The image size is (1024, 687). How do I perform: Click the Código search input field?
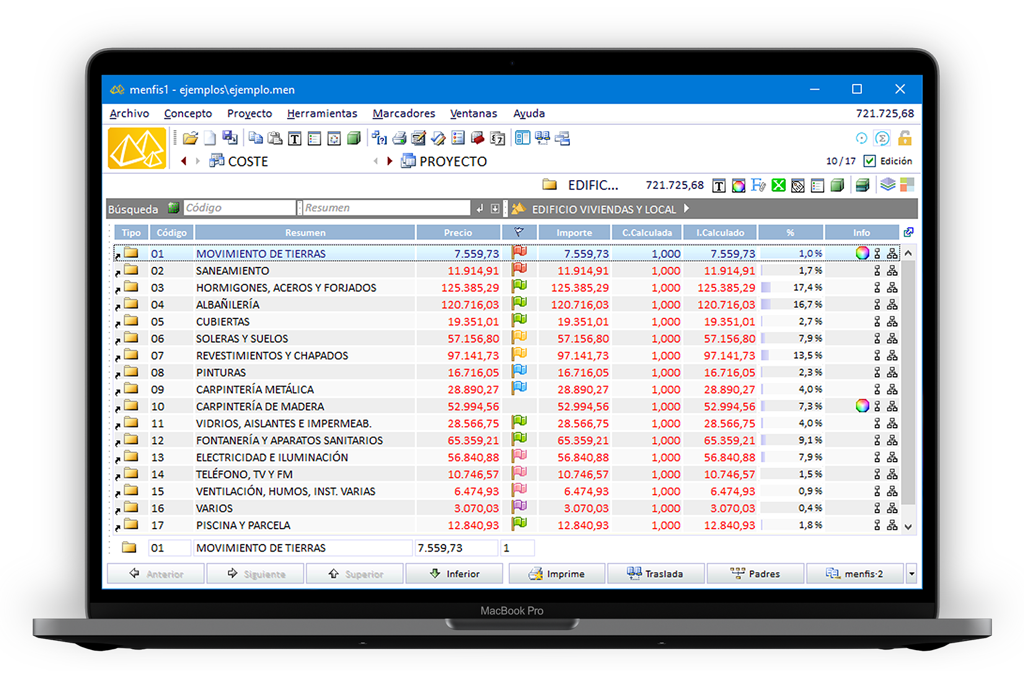240,208
